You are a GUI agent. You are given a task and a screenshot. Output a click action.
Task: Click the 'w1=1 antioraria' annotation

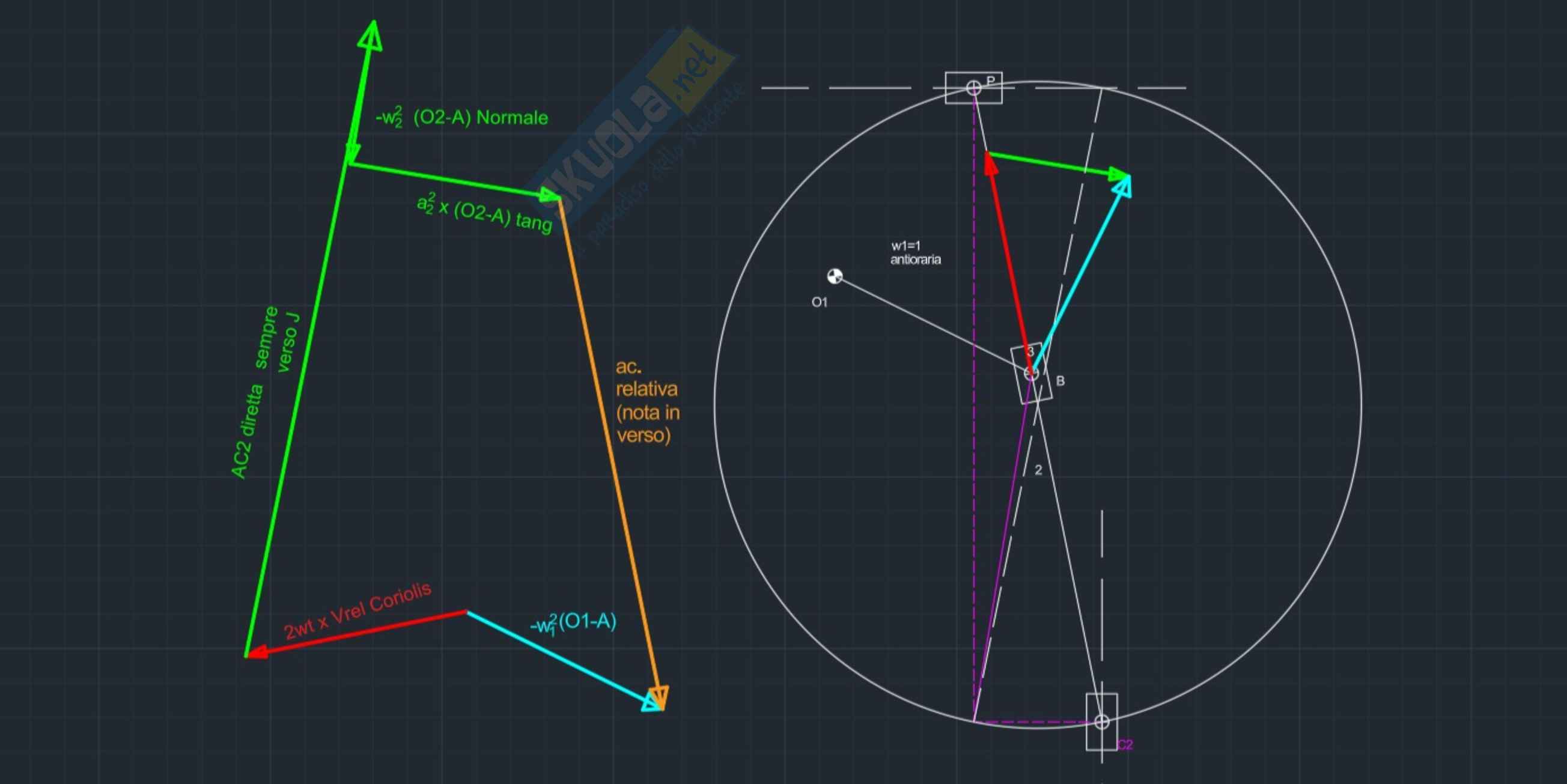(915, 253)
